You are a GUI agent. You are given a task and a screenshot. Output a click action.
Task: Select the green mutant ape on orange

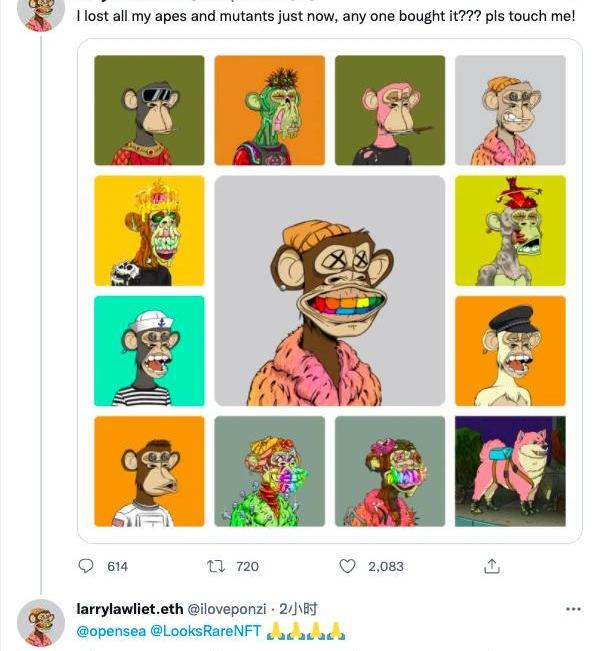(269, 110)
